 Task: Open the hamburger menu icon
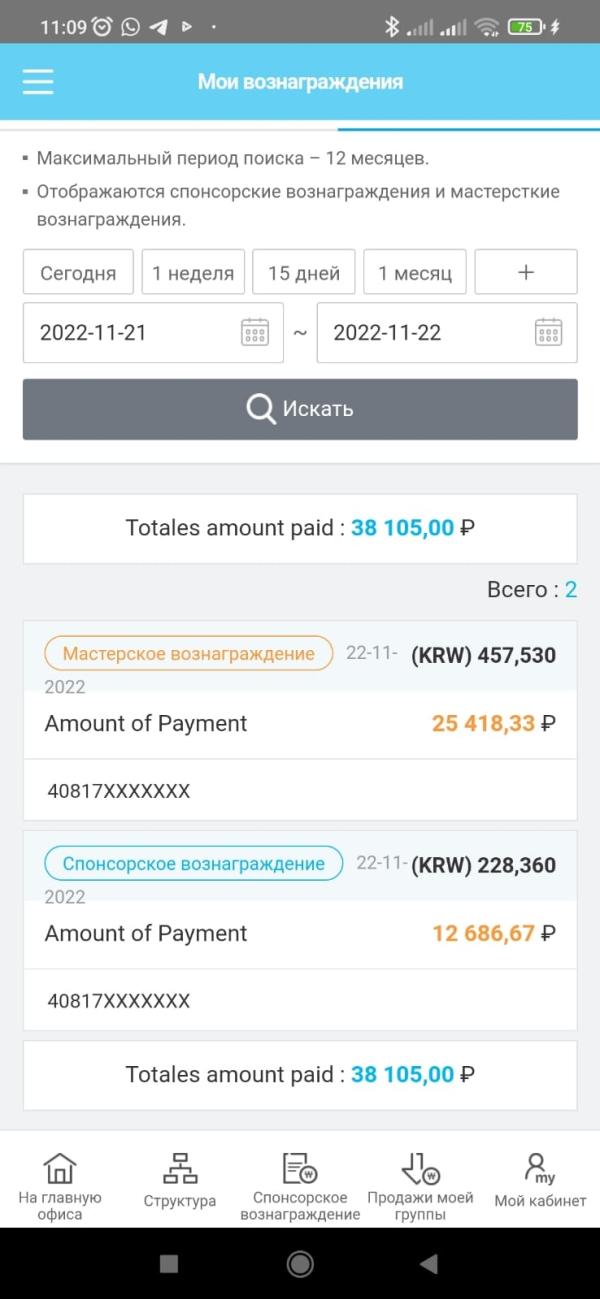pyautogui.click(x=38, y=81)
